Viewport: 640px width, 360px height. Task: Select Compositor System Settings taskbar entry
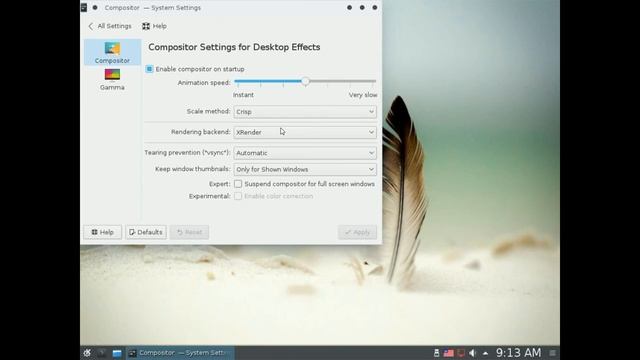coord(180,353)
